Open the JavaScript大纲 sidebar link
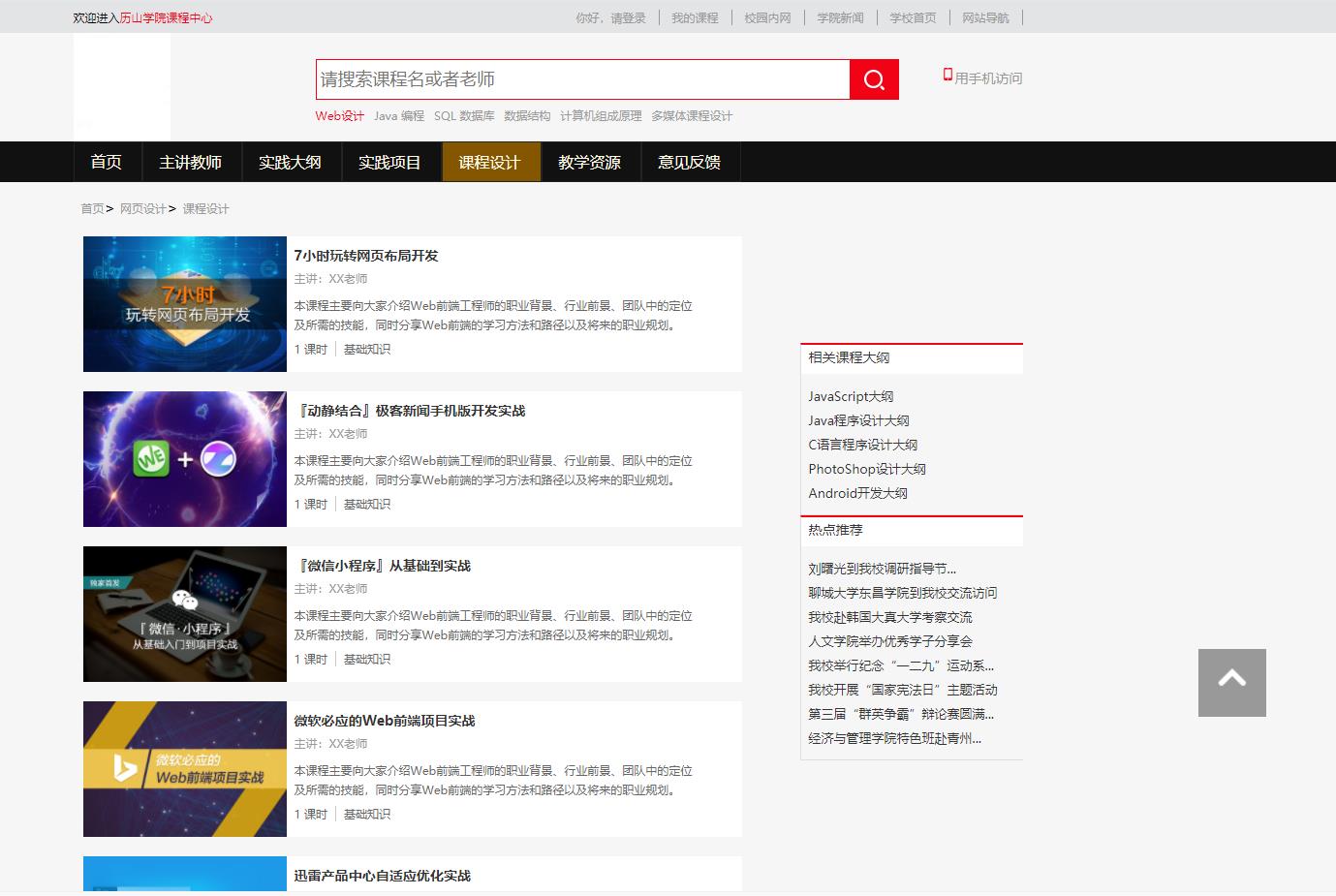1336x896 pixels. [851, 396]
